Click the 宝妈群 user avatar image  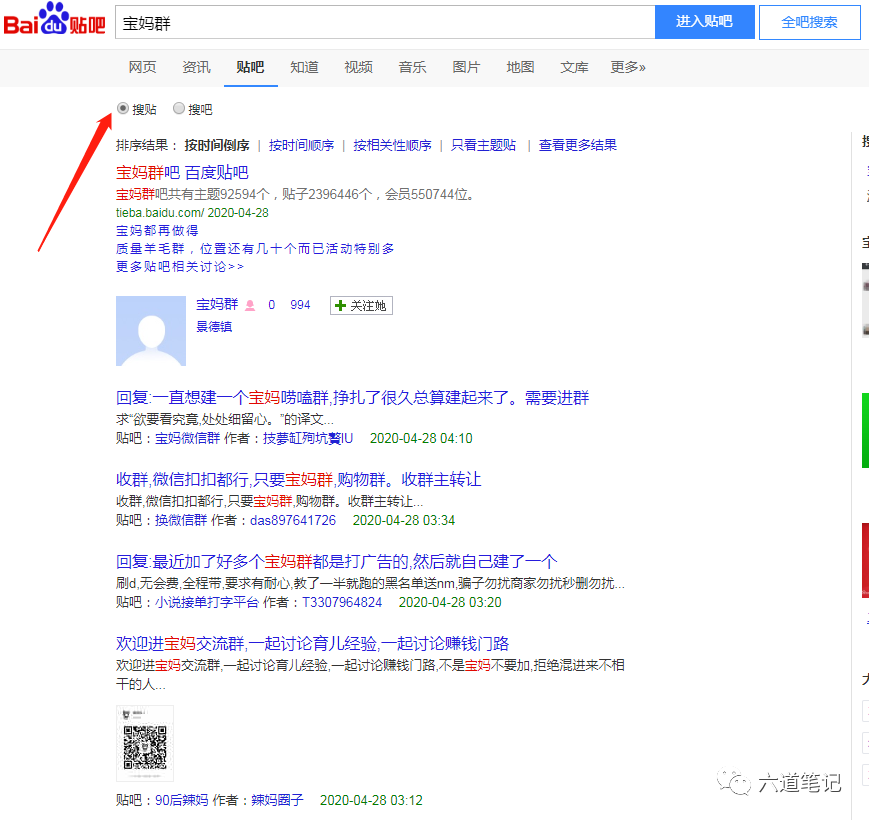point(151,331)
